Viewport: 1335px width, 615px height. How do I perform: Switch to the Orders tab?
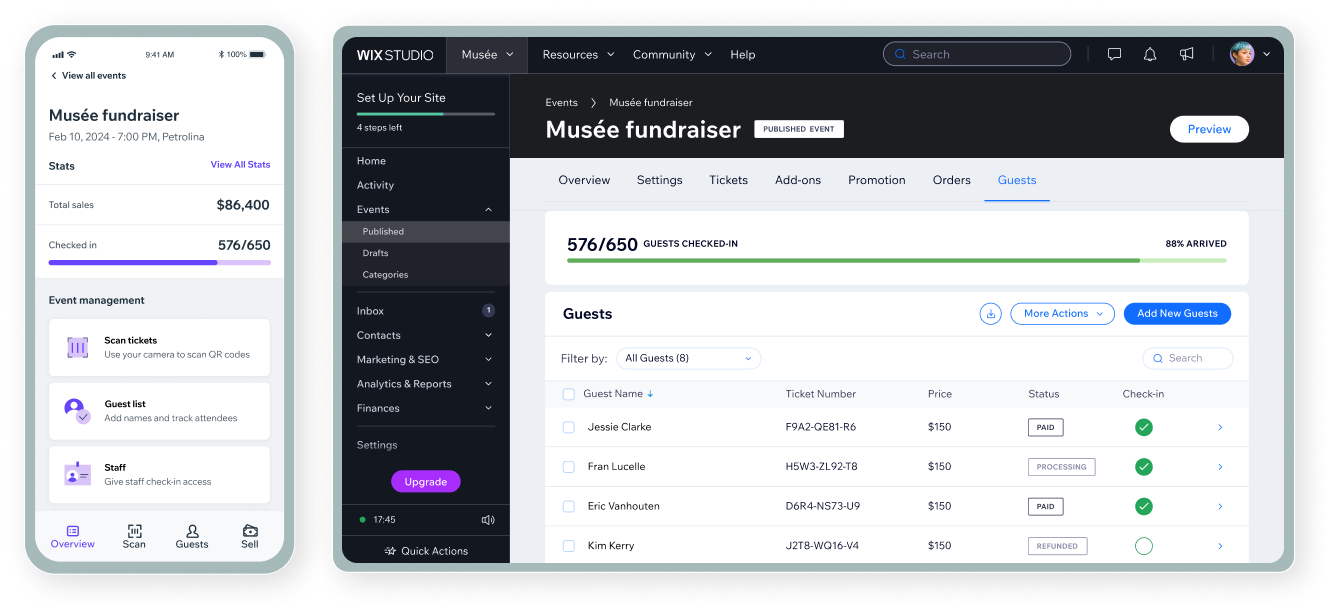[x=952, y=180]
